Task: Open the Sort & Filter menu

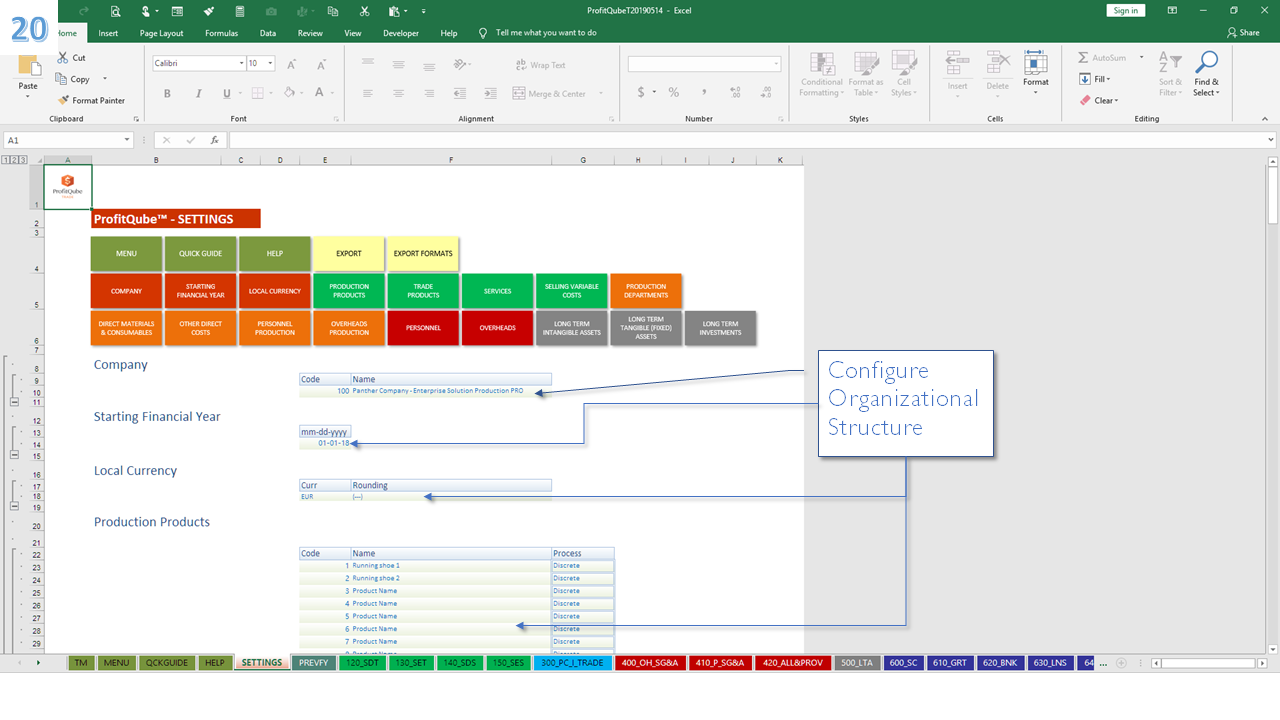Action: click(1169, 74)
